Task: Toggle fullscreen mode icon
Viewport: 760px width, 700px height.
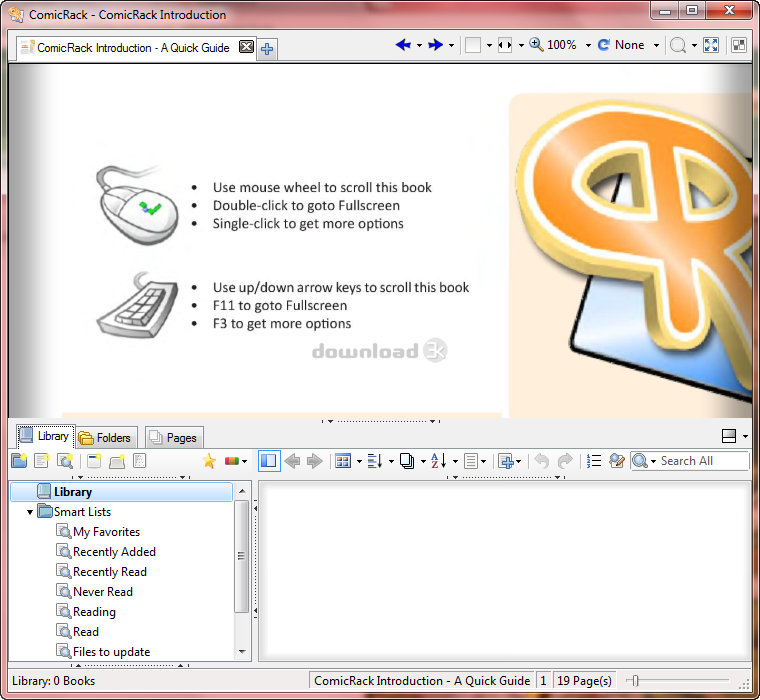Action: (711, 45)
